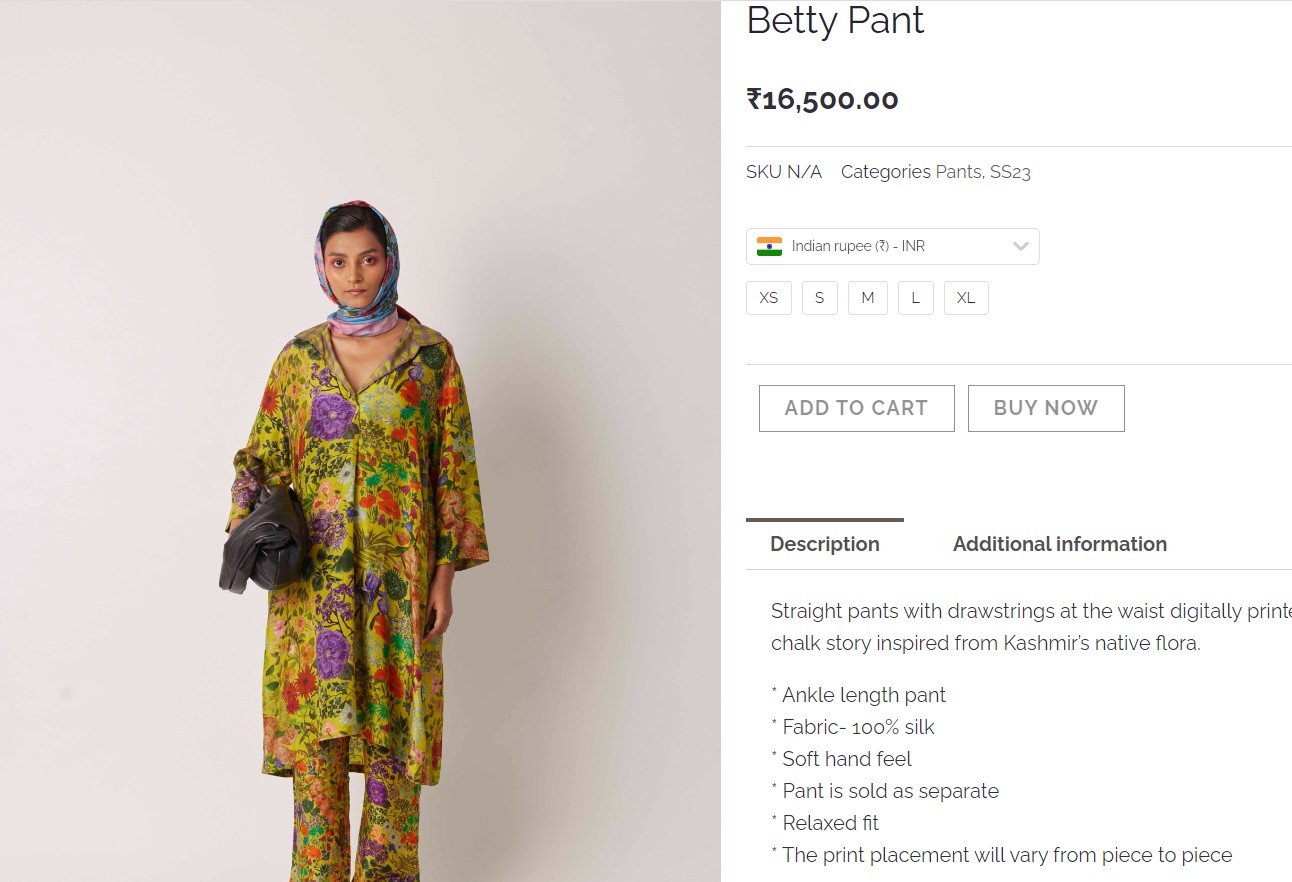The image size is (1292, 882).
Task: Follow the Pants category link
Action: [957, 172]
